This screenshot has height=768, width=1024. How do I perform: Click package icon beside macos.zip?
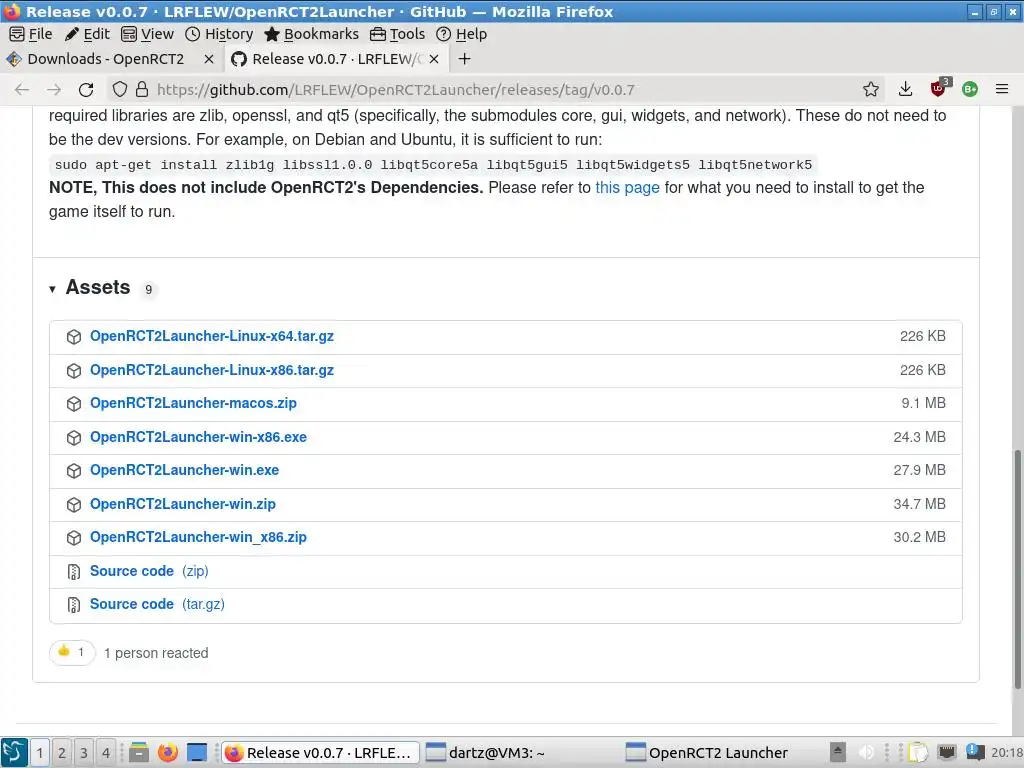(x=74, y=404)
